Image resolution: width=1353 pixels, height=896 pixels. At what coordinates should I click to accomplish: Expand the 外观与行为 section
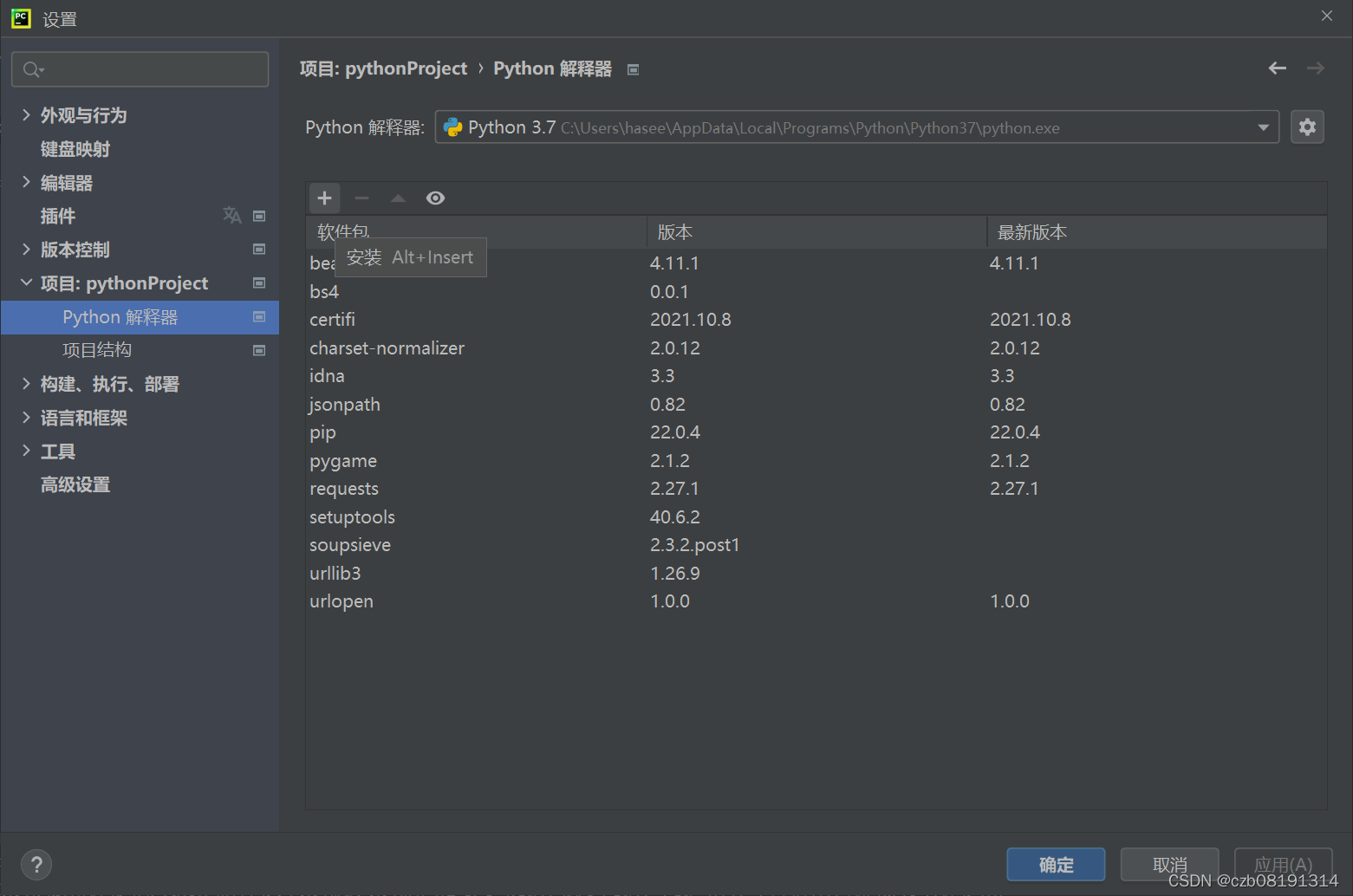[x=26, y=114]
